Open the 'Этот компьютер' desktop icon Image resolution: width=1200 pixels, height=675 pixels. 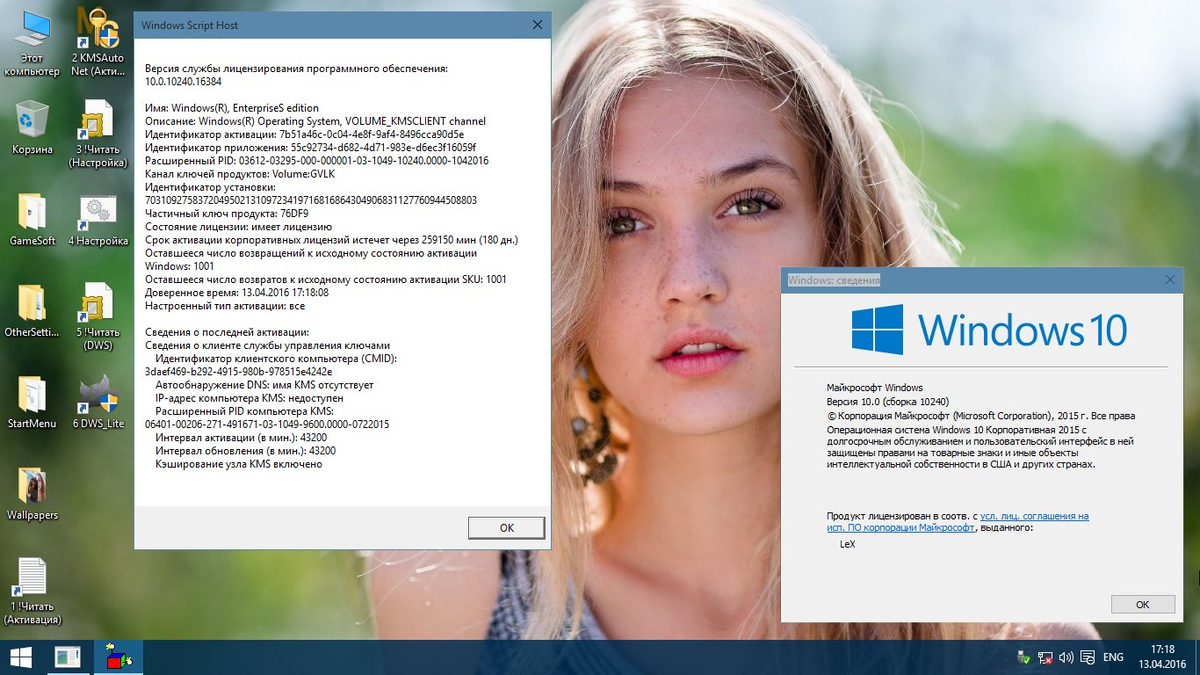click(x=32, y=44)
